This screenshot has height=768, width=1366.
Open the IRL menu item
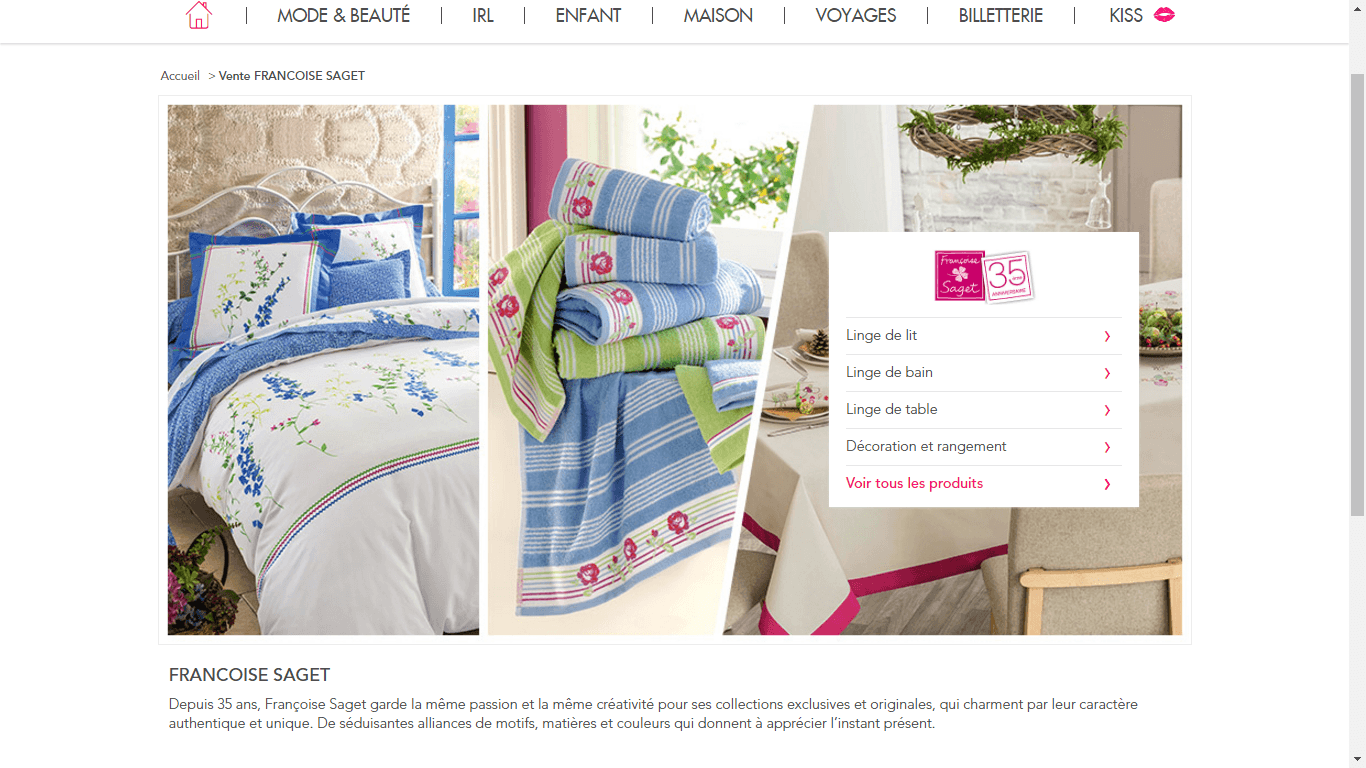[x=483, y=15]
